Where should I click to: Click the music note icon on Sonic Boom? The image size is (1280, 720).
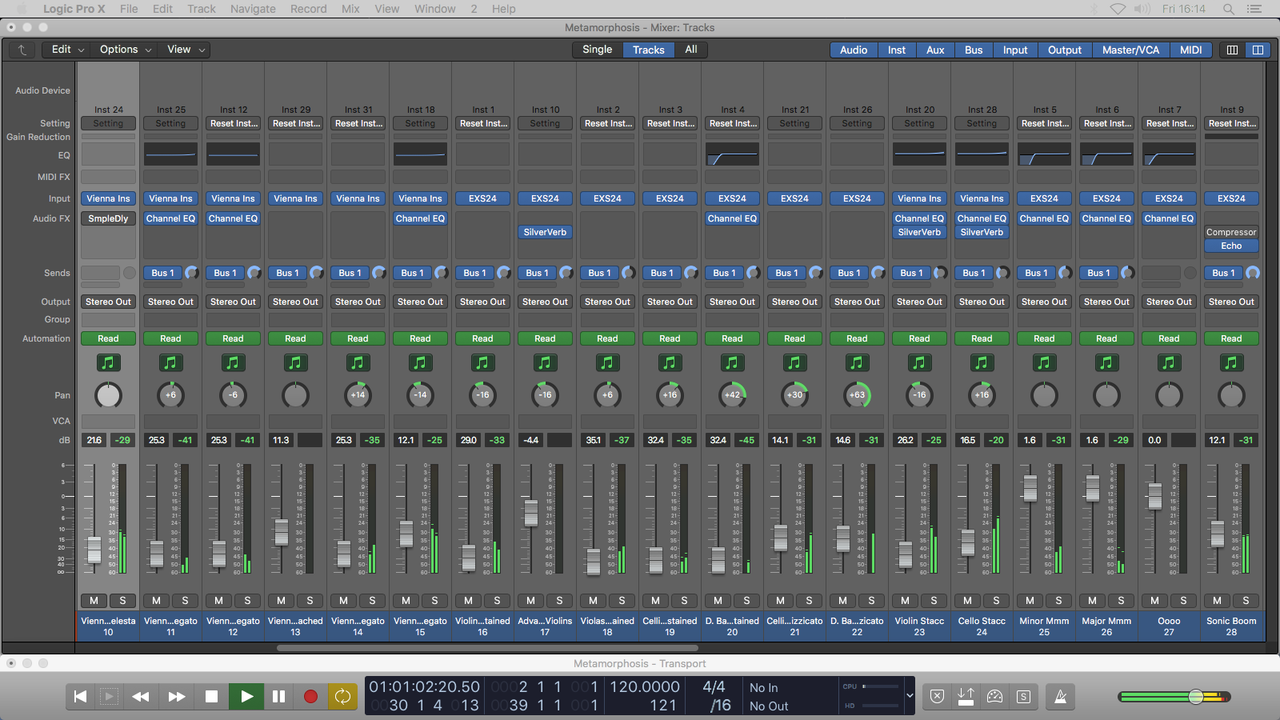(1231, 363)
